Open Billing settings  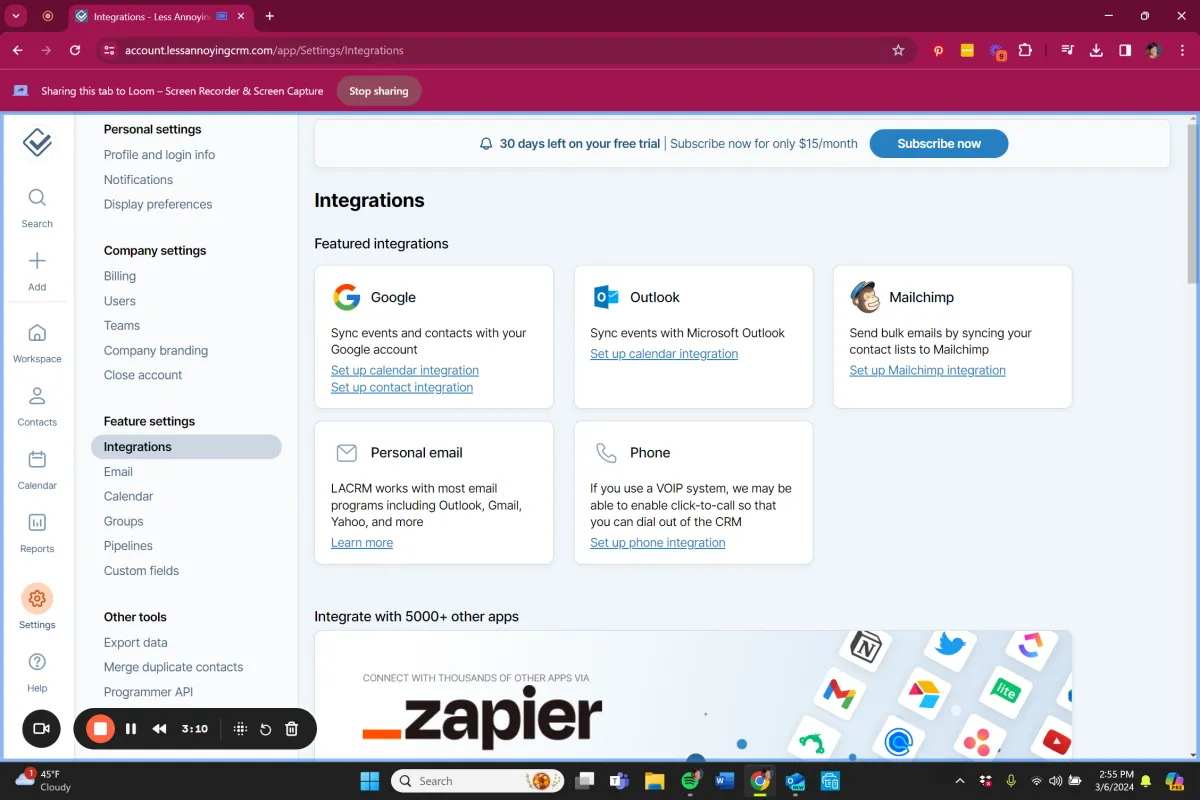click(120, 276)
